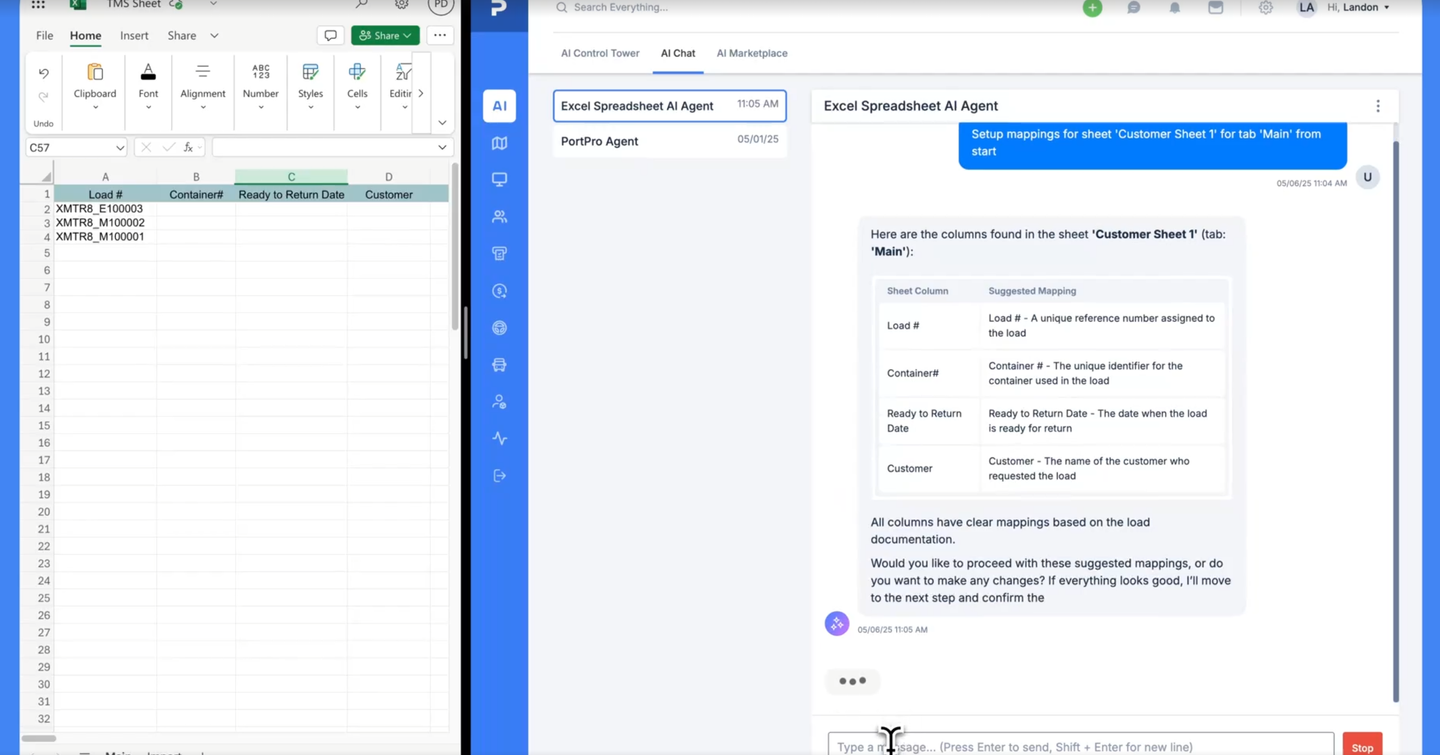Image resolution: width=1440 pixels, height=755 pixels.
Task: Click the red Stop button
Action: [x=1362, y=746]
